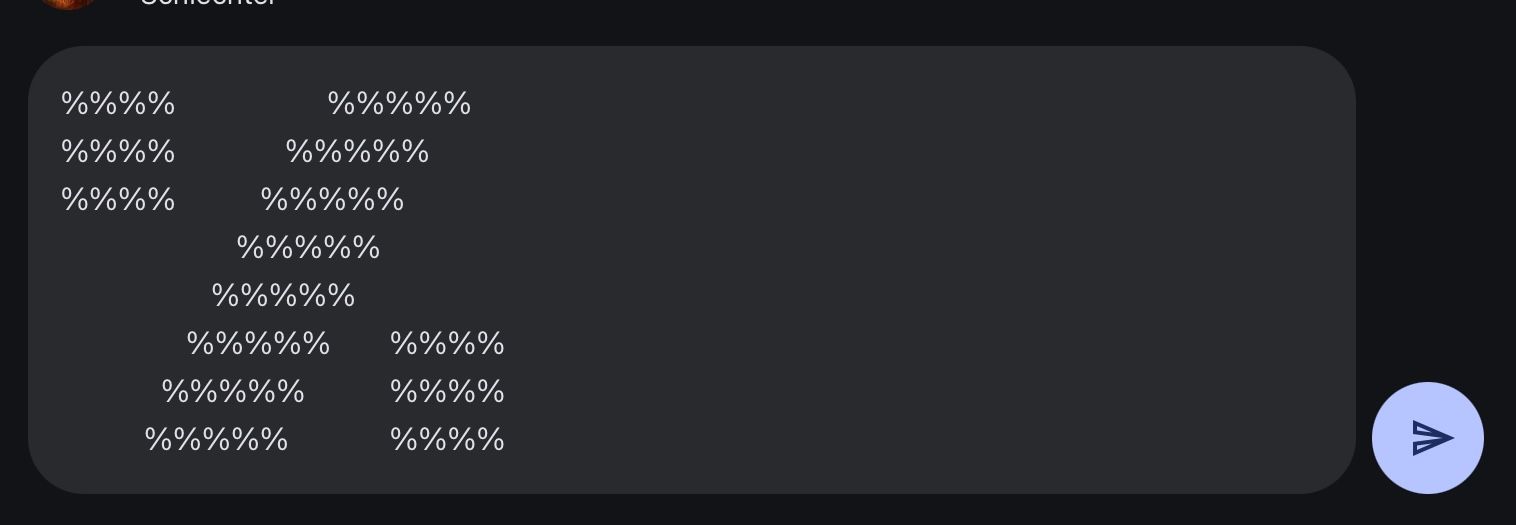This screenshot has width=1516, height=525.
Task: Click the left percent group on line one
Action: coord(118,104)
